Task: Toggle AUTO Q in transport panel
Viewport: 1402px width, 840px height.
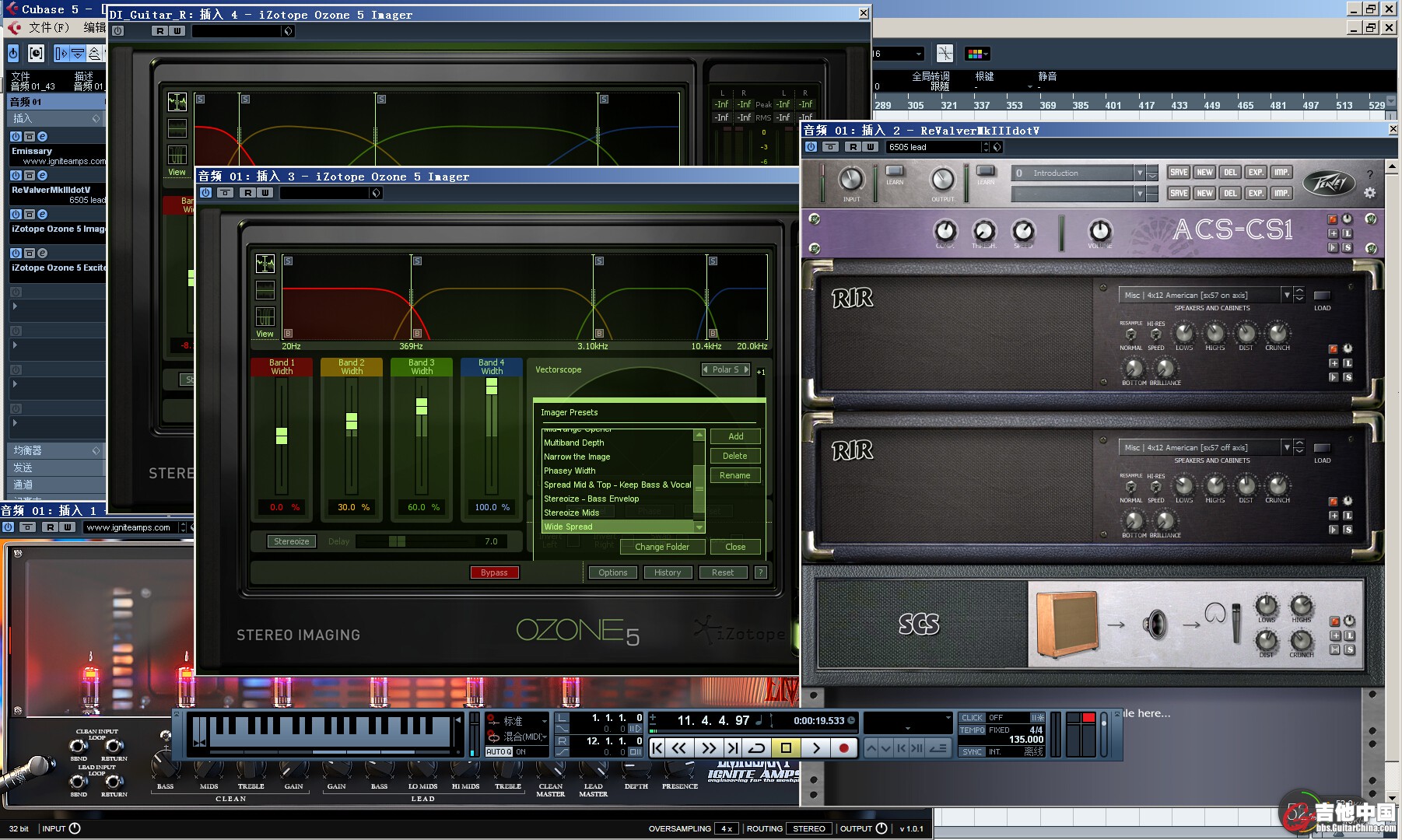Action: coord(499,752)
